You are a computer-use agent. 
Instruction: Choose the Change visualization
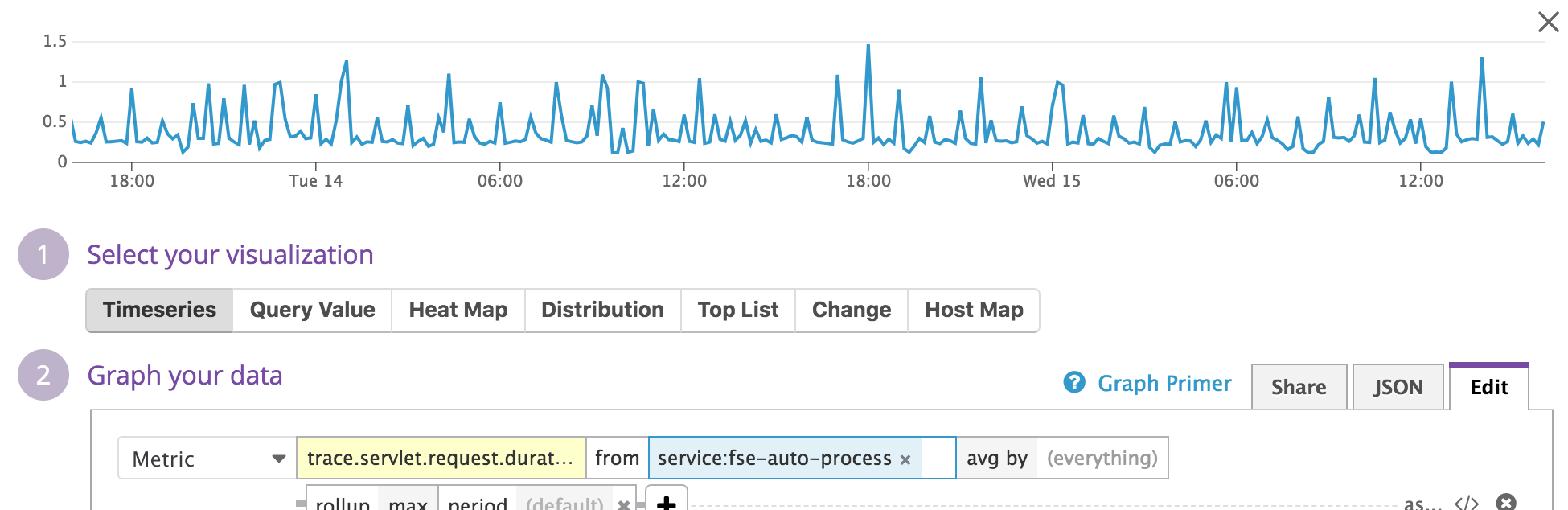click(852, 310)
